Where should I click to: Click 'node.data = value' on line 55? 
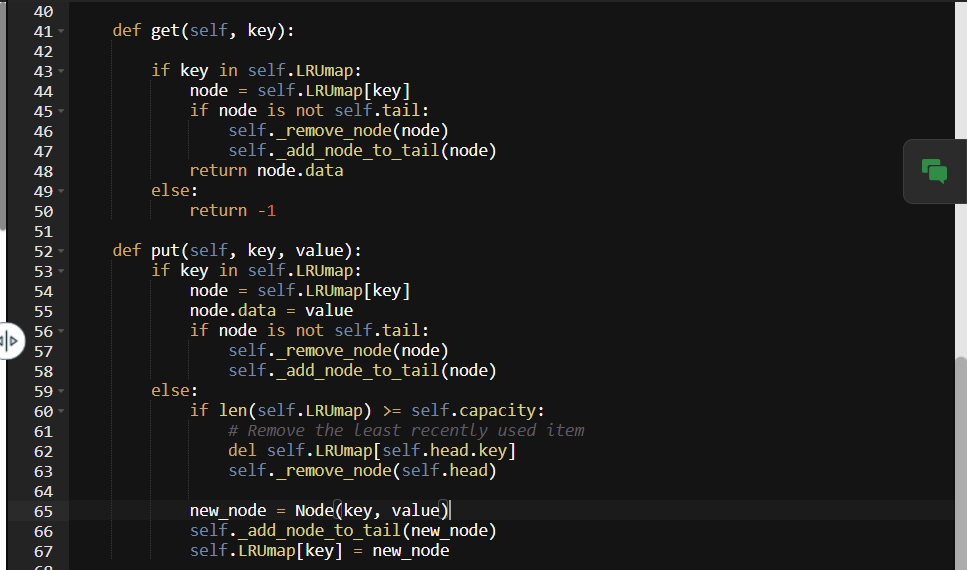tap(271, 310)
